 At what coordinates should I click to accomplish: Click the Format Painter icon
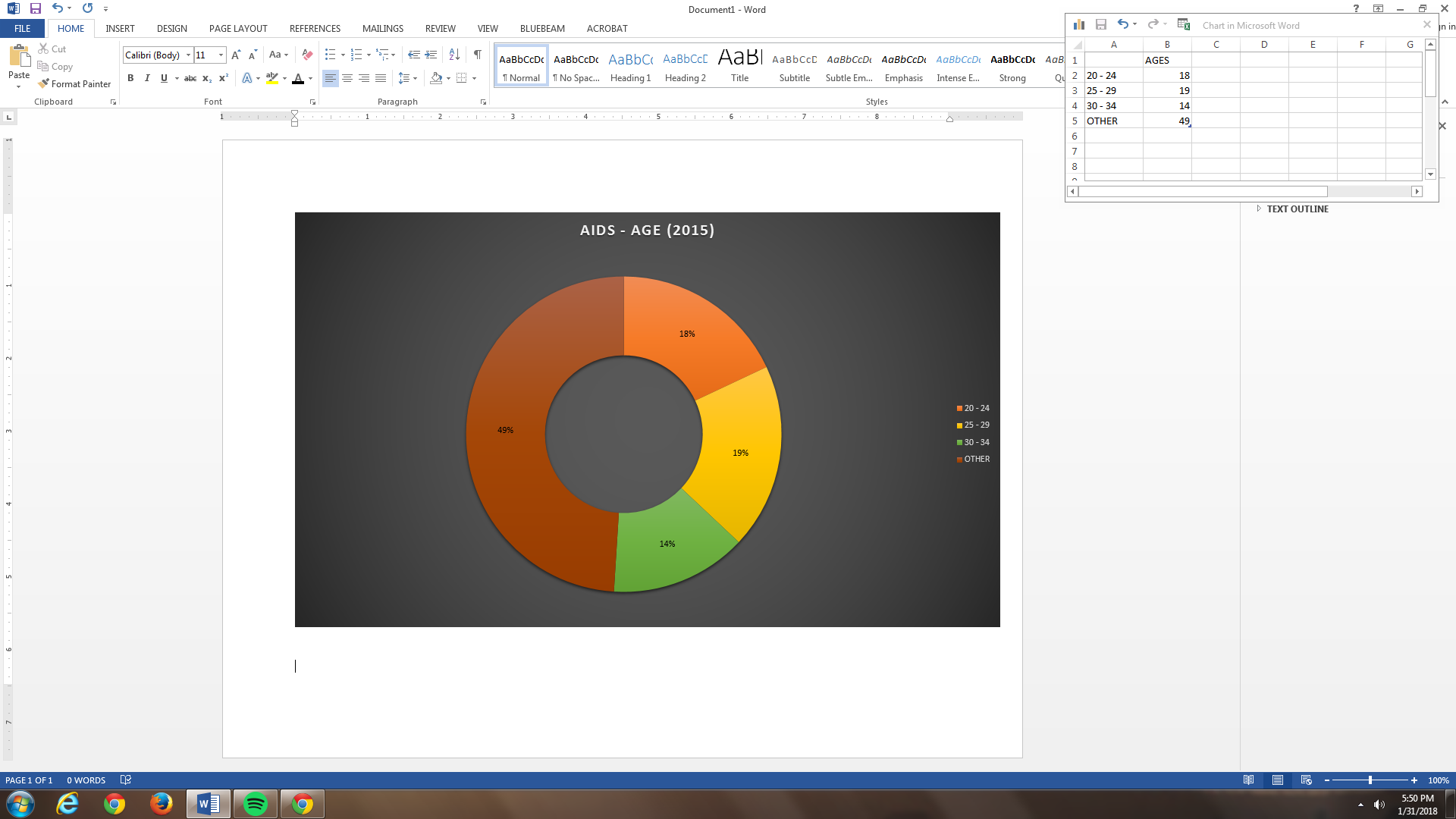44,83
